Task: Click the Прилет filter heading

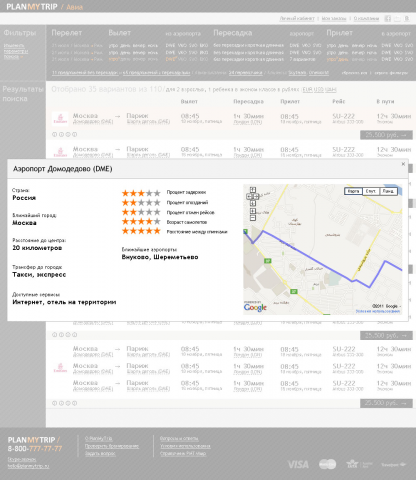Action: [339, 33]
